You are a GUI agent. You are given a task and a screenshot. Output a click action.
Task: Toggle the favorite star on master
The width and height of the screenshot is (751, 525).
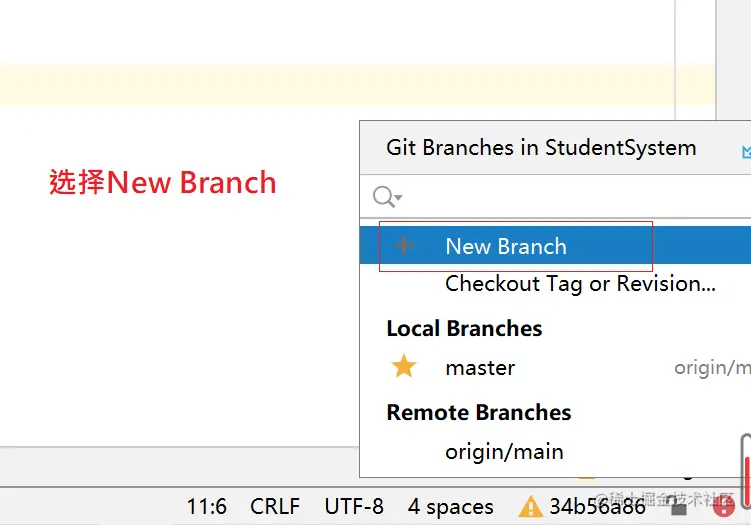click(404, 366)
